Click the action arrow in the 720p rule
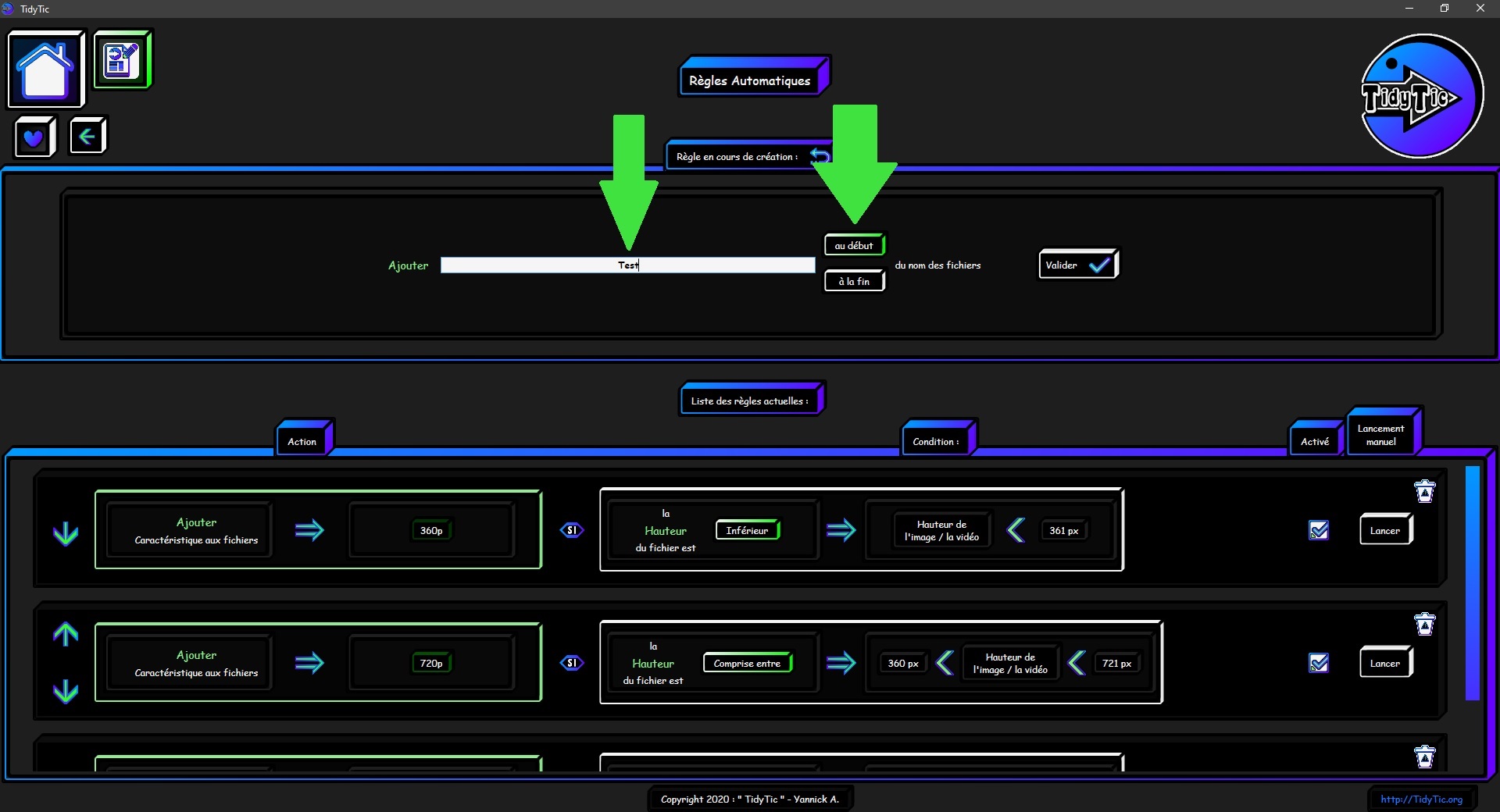Screen dimensions: 1500x812 pos(309,663)
